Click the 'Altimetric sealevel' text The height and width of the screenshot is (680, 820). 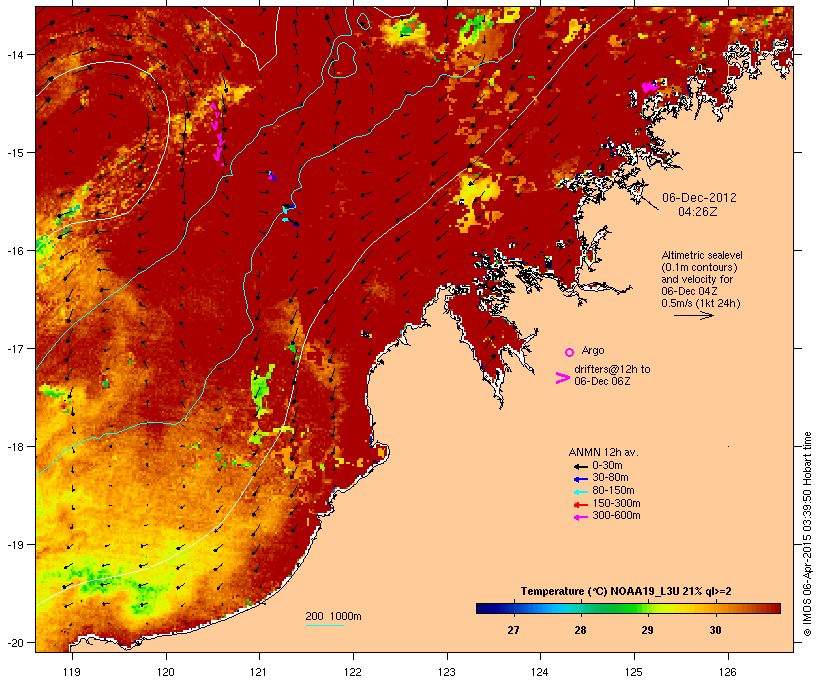coord(702,255)
